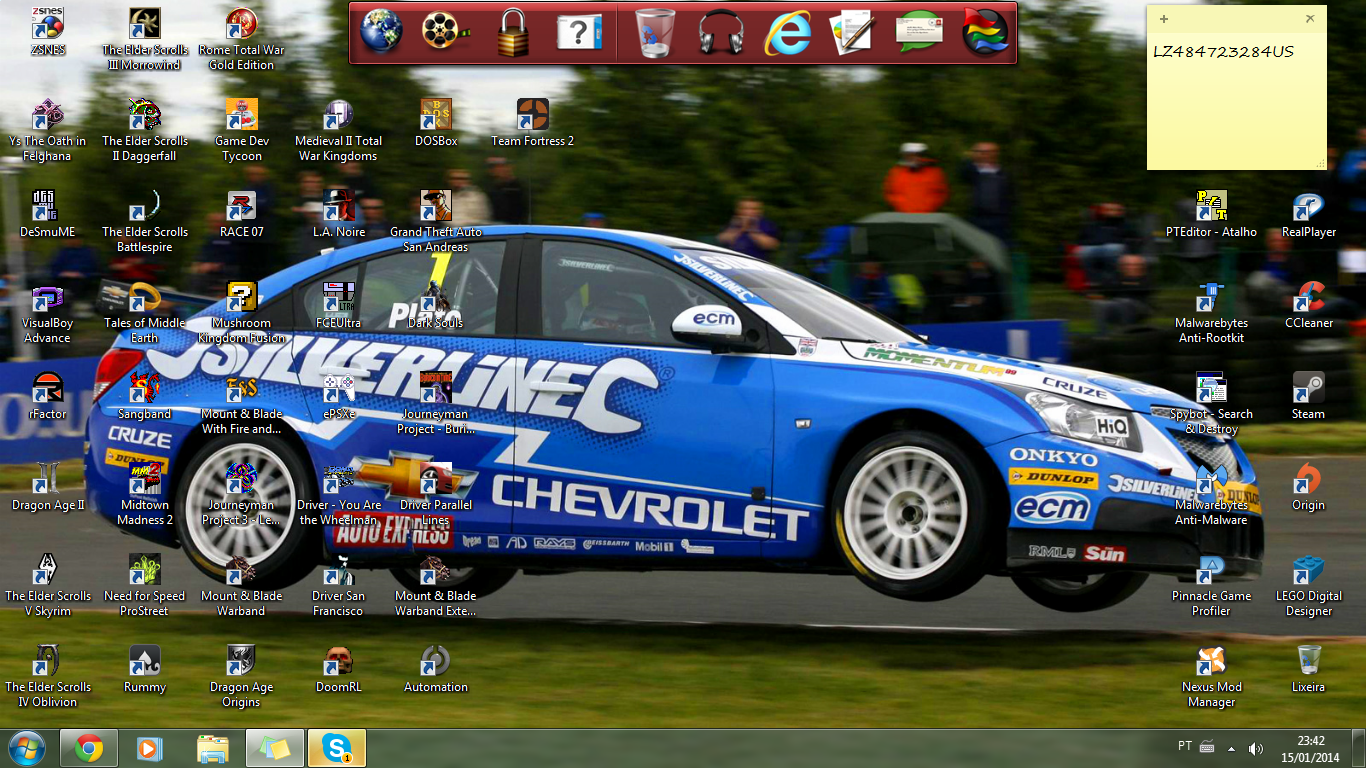Select the DOSBox desktop icon
The height and width of the screenshot is (768, 1366).
(436, 123)
